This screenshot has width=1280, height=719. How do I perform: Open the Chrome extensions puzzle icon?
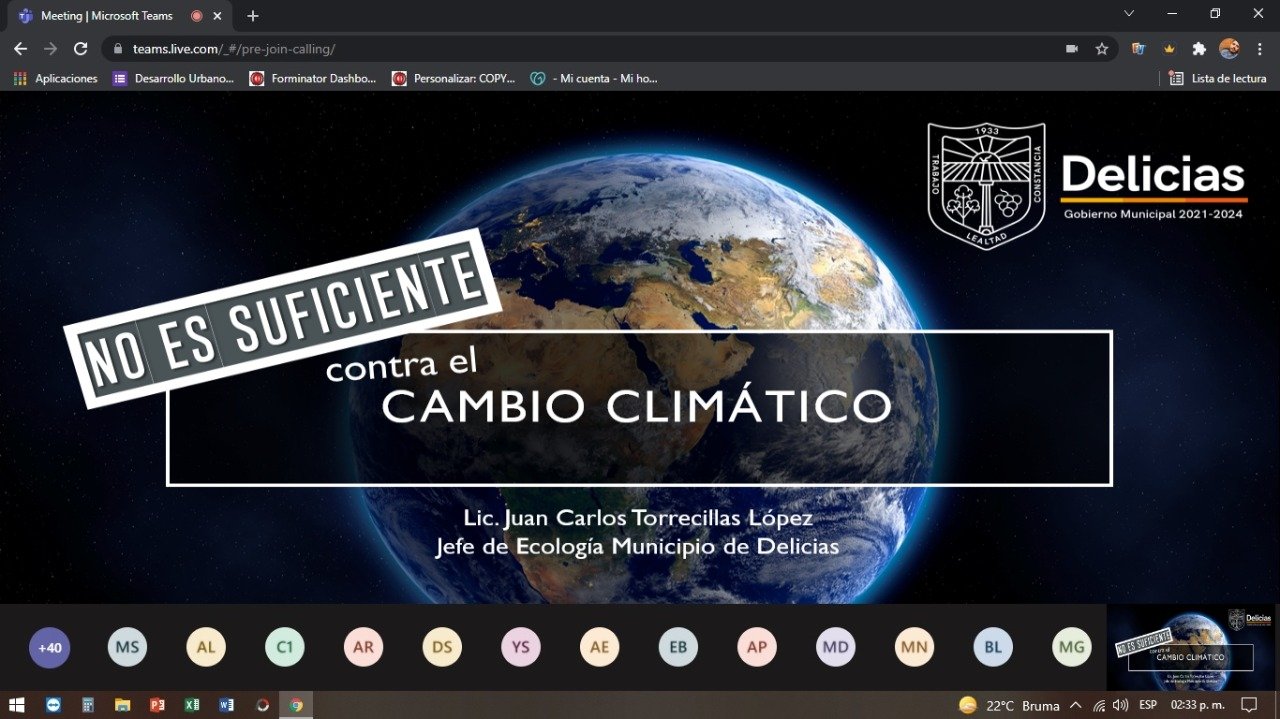click(x=1199, y=48)
